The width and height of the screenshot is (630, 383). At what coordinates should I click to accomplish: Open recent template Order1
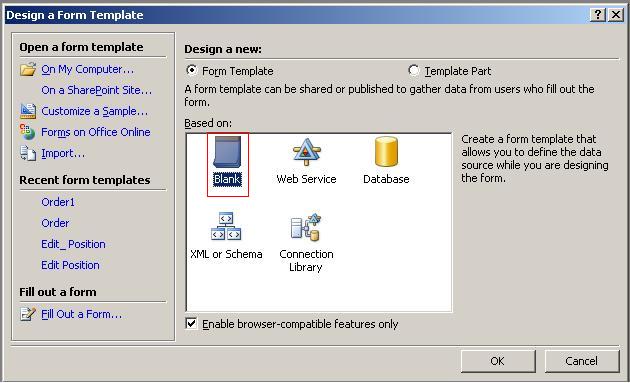point(58,202)
